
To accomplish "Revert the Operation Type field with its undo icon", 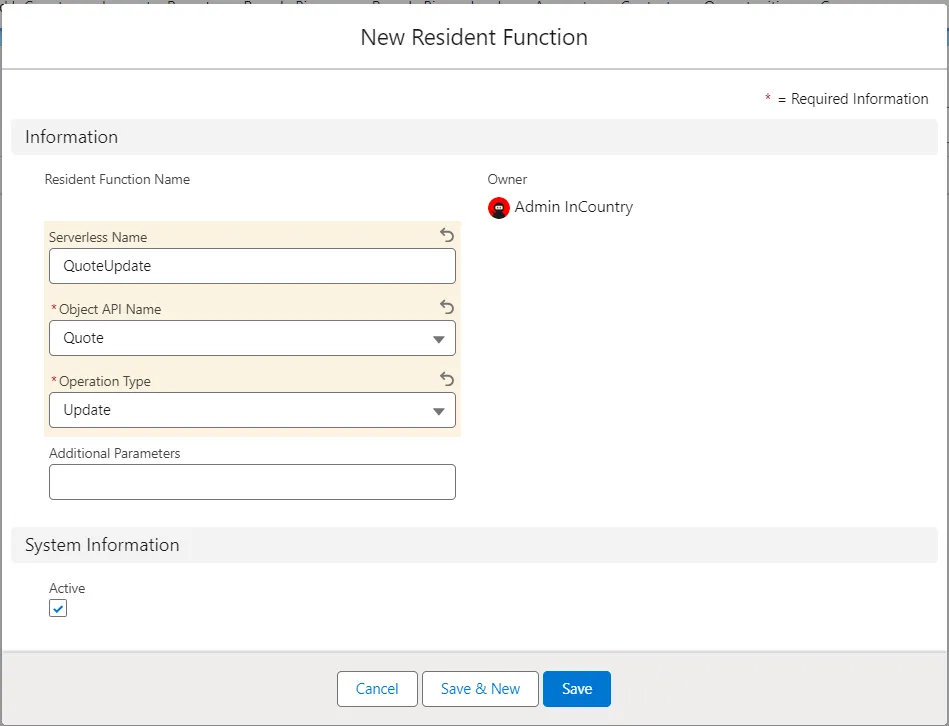I will click(x=447, y=380).
